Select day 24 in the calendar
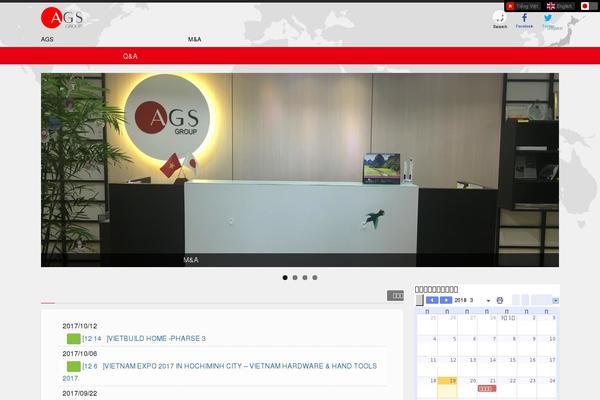Screen dimensions: 600x400 coord(553,380)
